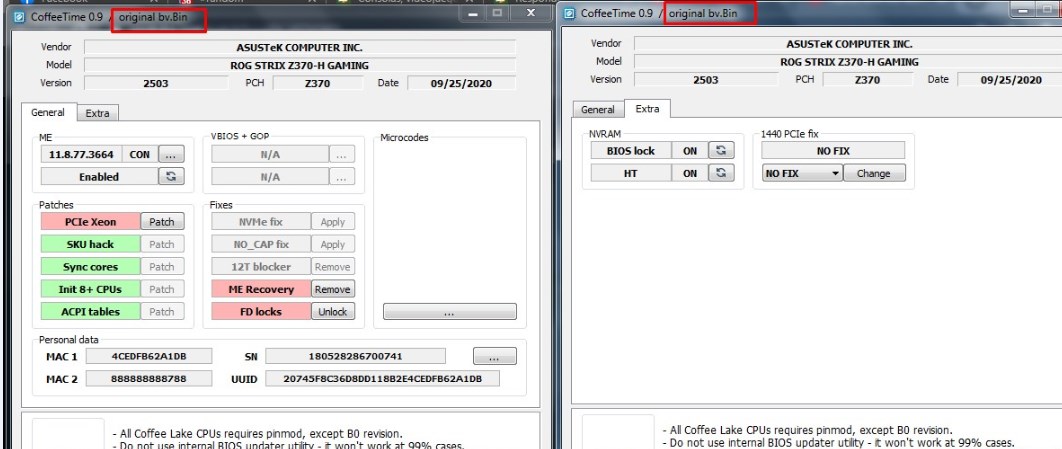1062x449 pixels.
Task: Open Personal data browse button
Action: click(494, 356)
